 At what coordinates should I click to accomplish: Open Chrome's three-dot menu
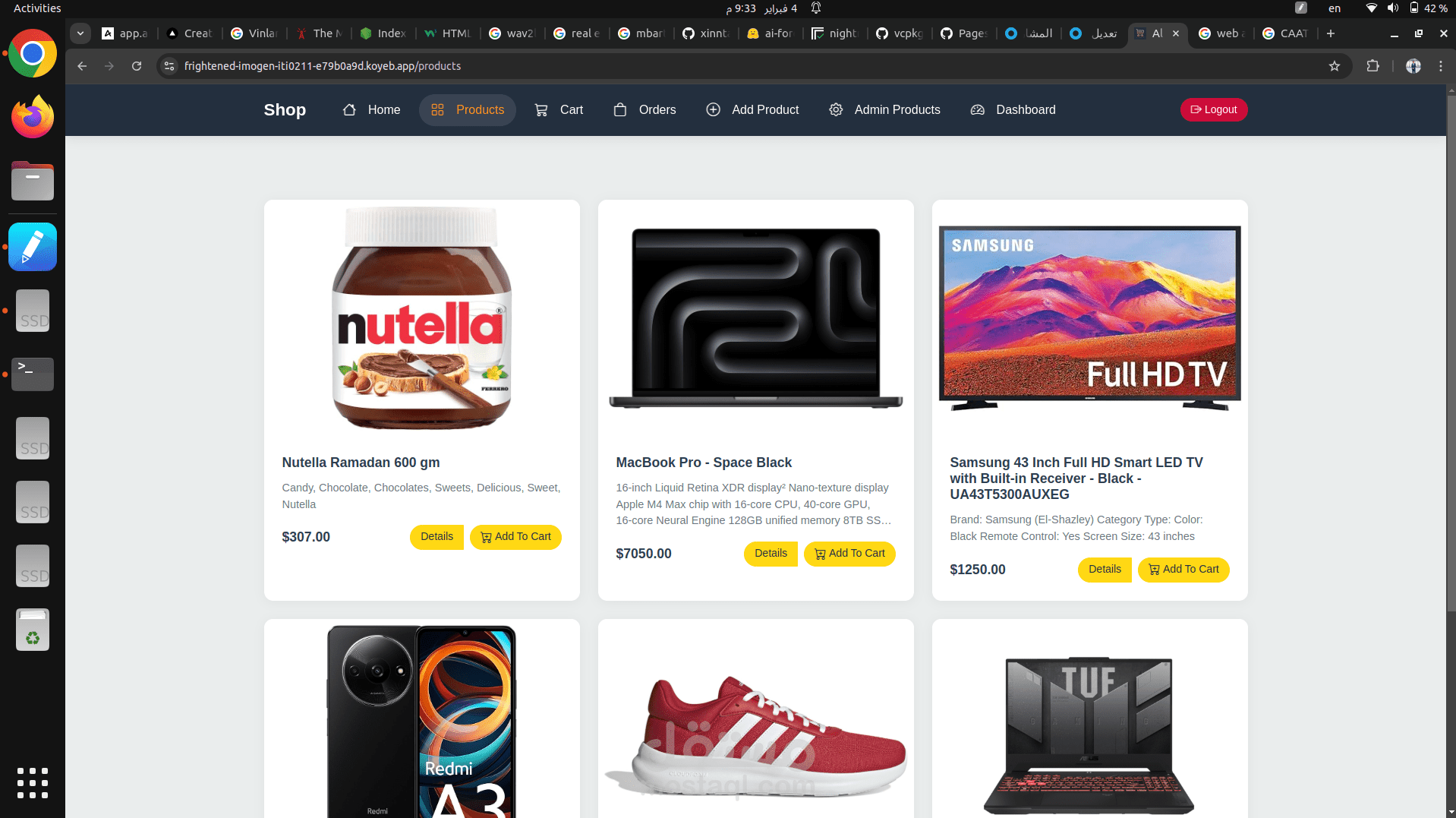[x=1441, y=66]
